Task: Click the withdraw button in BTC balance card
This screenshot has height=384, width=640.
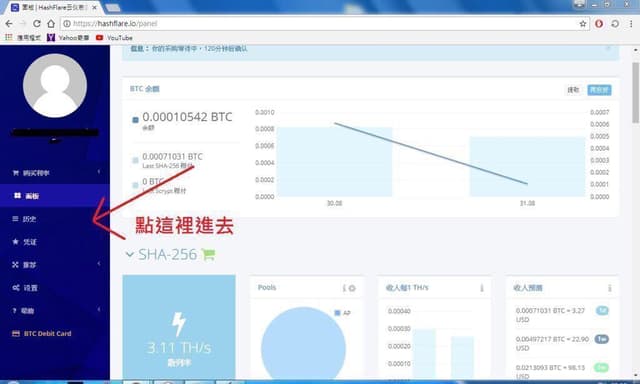Action: coord(573,90)
